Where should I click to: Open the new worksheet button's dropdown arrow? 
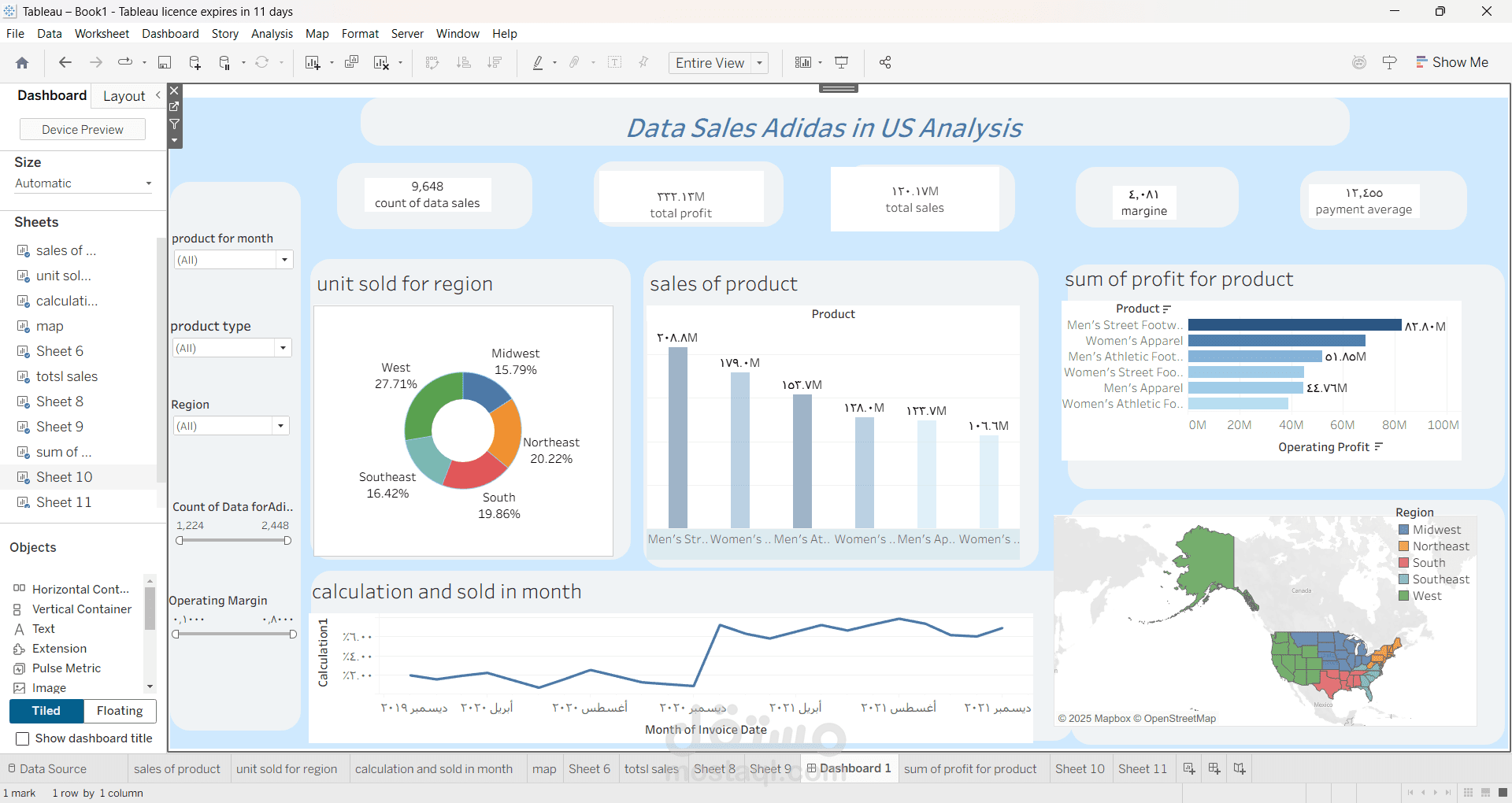click(332, 63)
